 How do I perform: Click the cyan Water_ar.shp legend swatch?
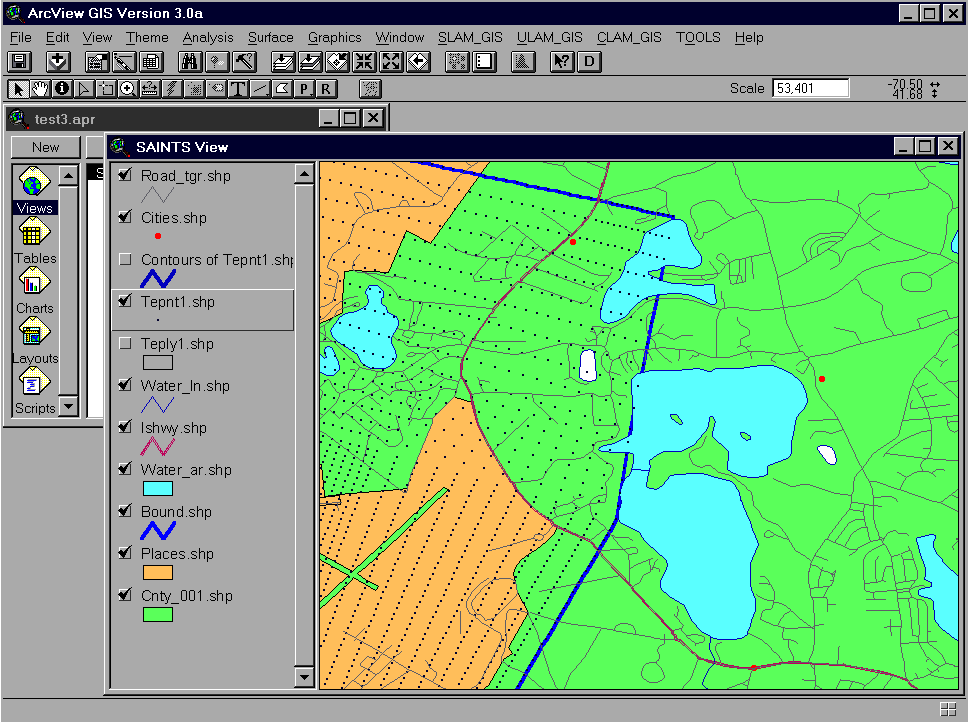tap(157, 489)
